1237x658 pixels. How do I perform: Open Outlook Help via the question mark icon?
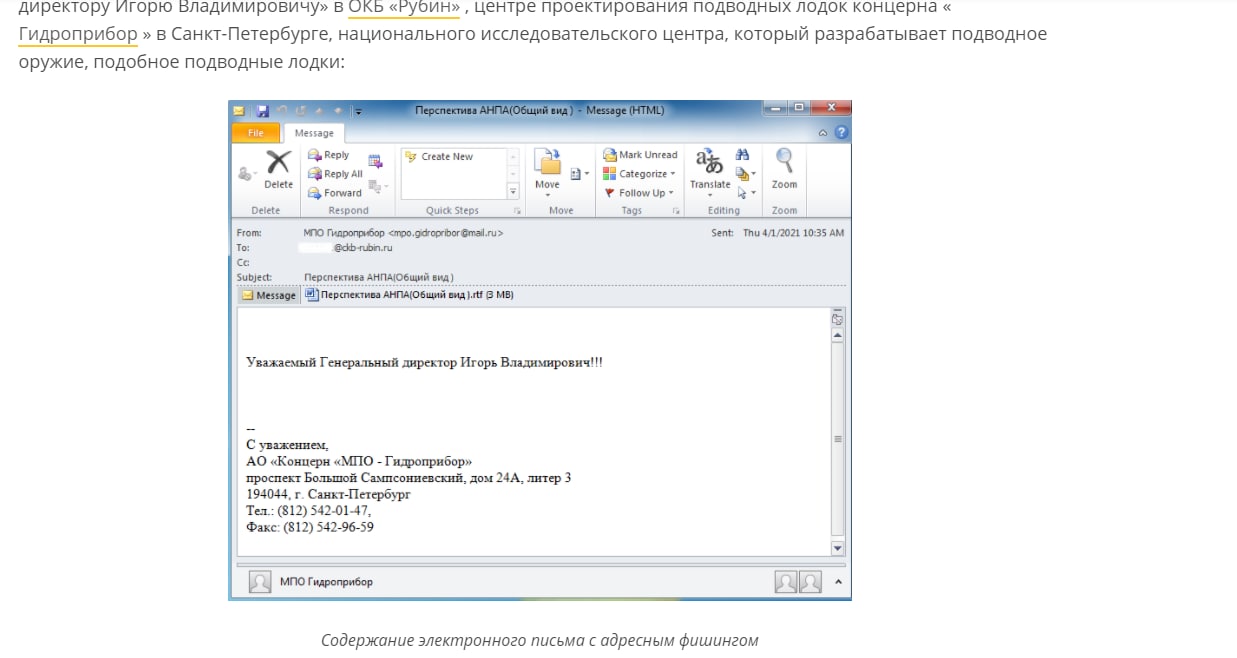842,132
